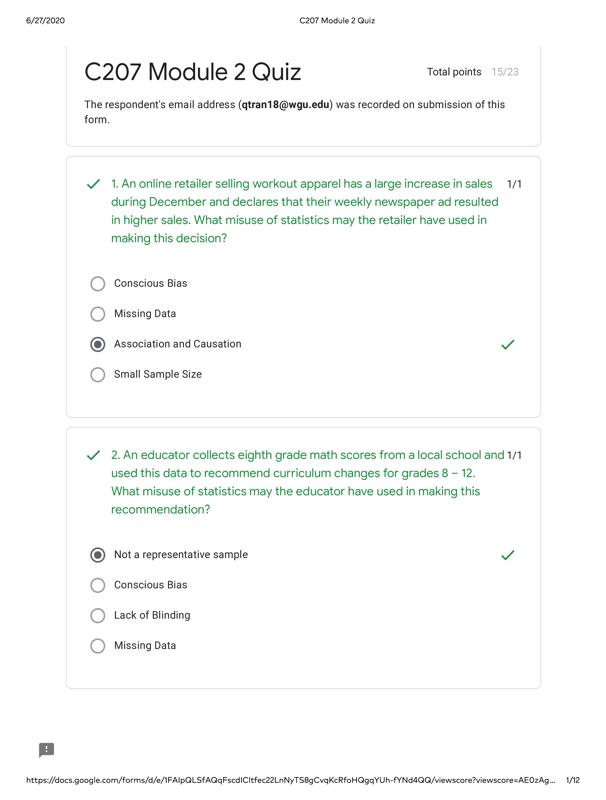This screenshot has width=606, height=800.
Task: Click the green checkmark beside question 2
Action: point(93,455)
